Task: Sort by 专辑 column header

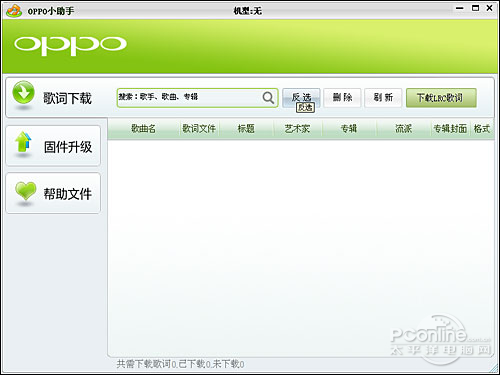Action: [349, 129]
